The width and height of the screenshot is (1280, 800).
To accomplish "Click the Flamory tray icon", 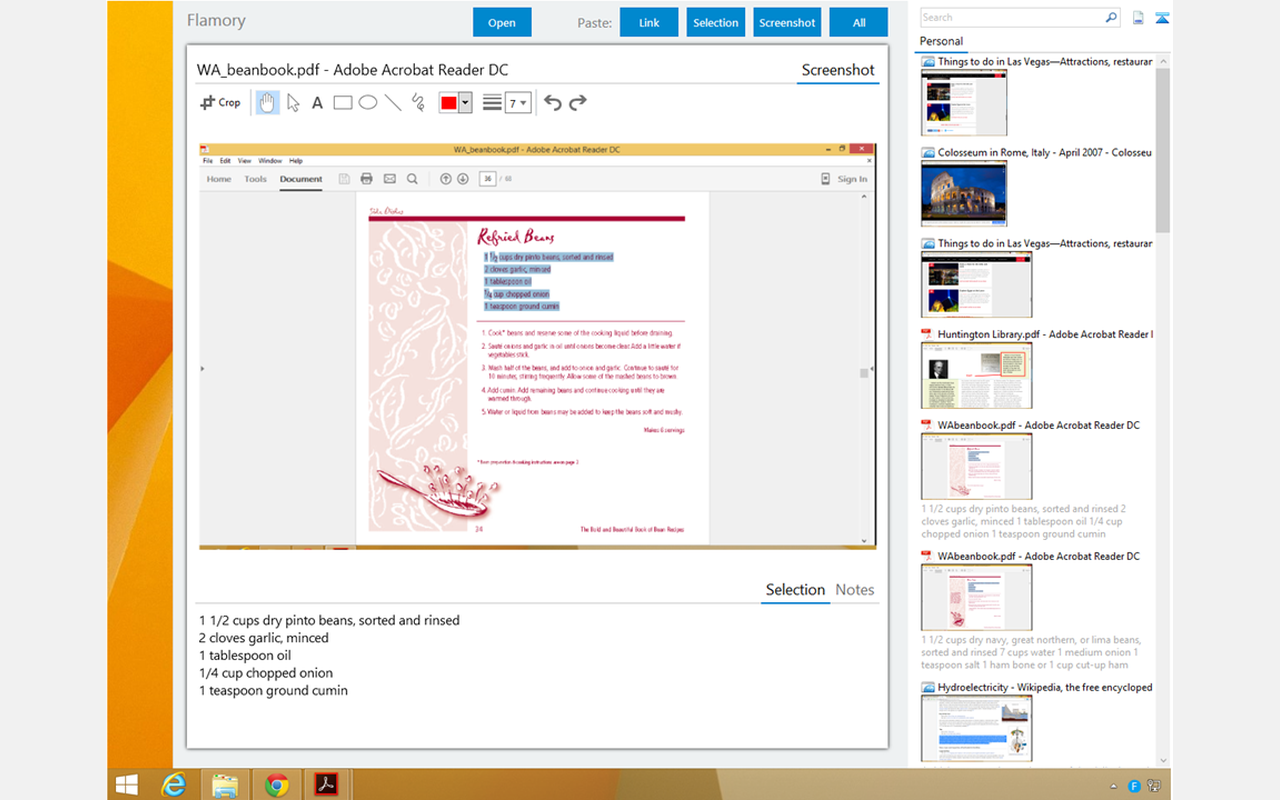I will 1135,786.
